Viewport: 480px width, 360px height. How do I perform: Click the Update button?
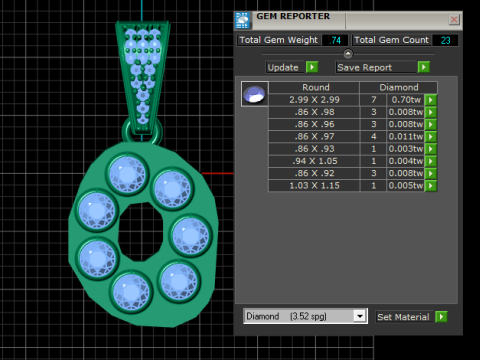[x=285, y=67]
